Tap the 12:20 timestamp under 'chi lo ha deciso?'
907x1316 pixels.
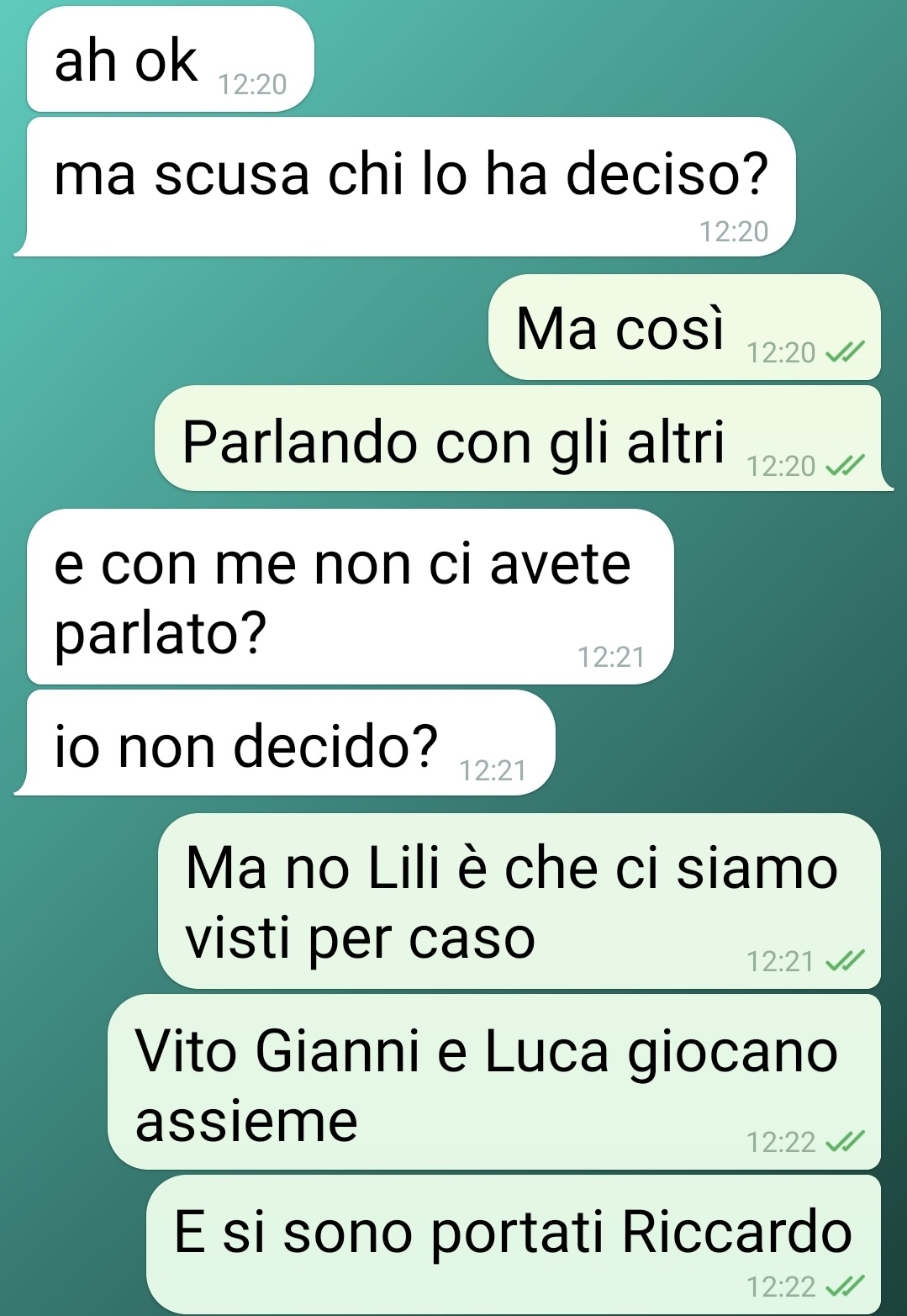[734, 231]
